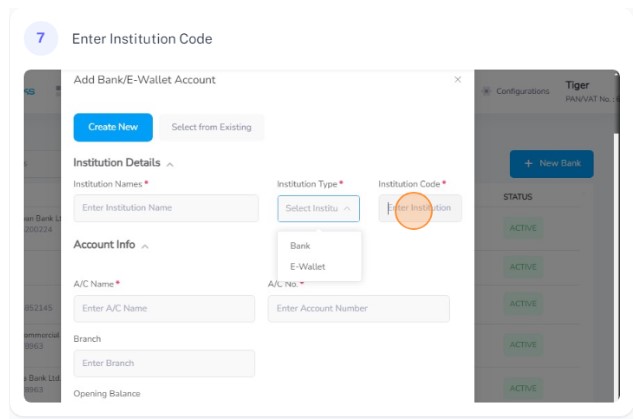The image size is (634, 419).
Task: Click the Tiger company name
Action: coord(577,85)
